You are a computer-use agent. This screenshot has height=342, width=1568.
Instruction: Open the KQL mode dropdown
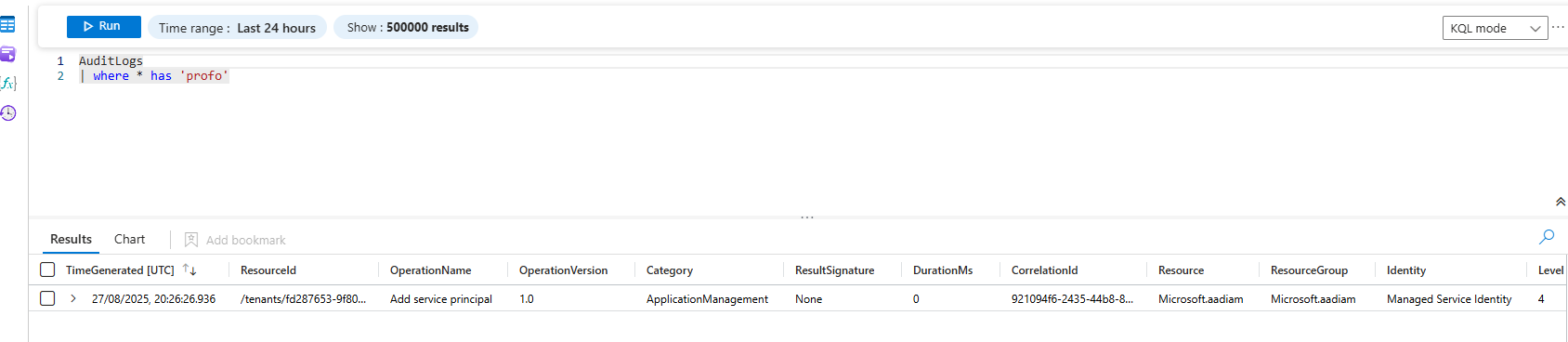(x=1496, y=28)
